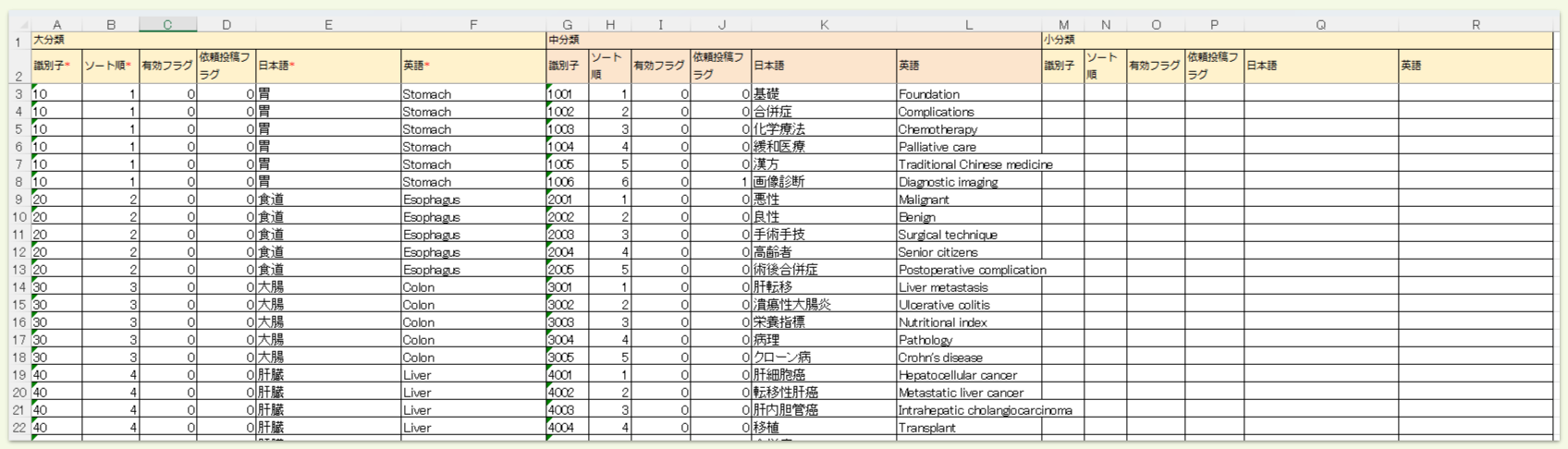Select the cell containing Complications
Image resolution: width=1568 pixels, height=449 pixels.
tap(969, 111)
